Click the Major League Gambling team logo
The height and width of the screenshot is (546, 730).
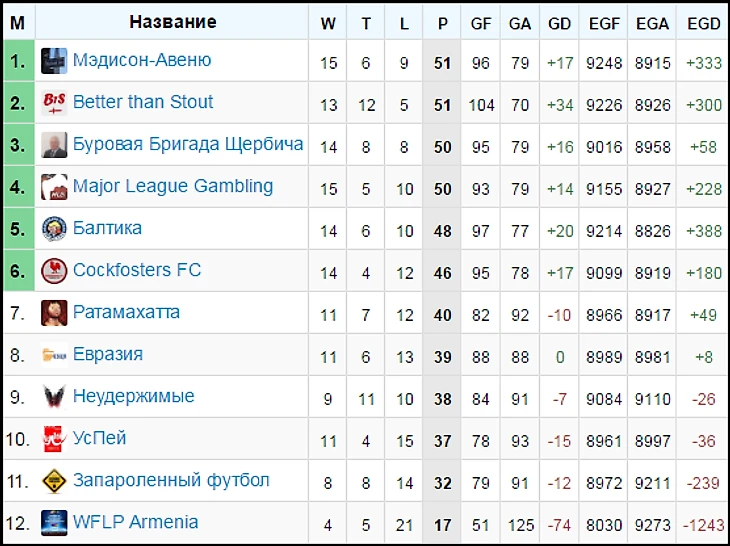point(54,187)
